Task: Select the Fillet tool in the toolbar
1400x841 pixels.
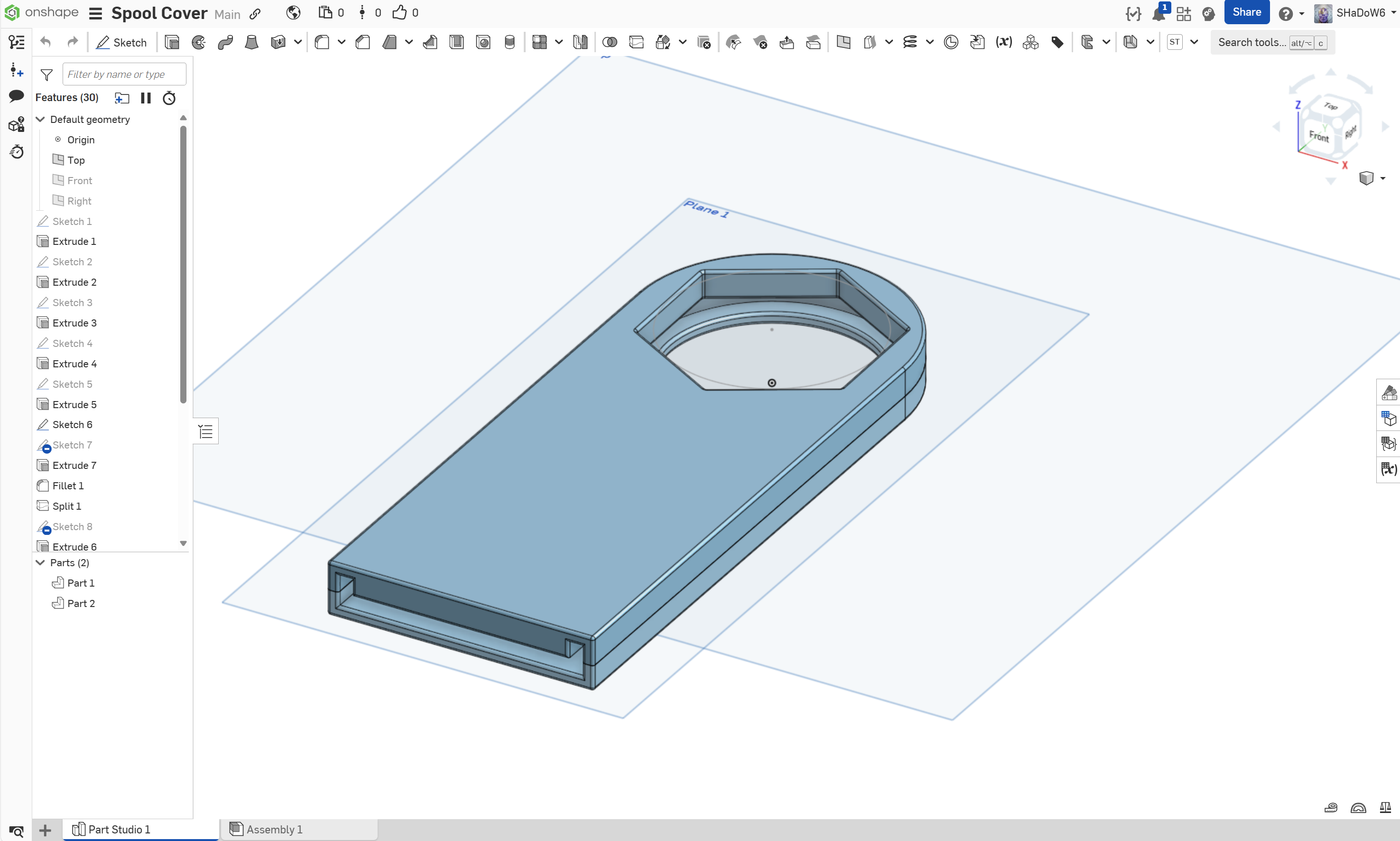Action: click(x=322, y=43)
